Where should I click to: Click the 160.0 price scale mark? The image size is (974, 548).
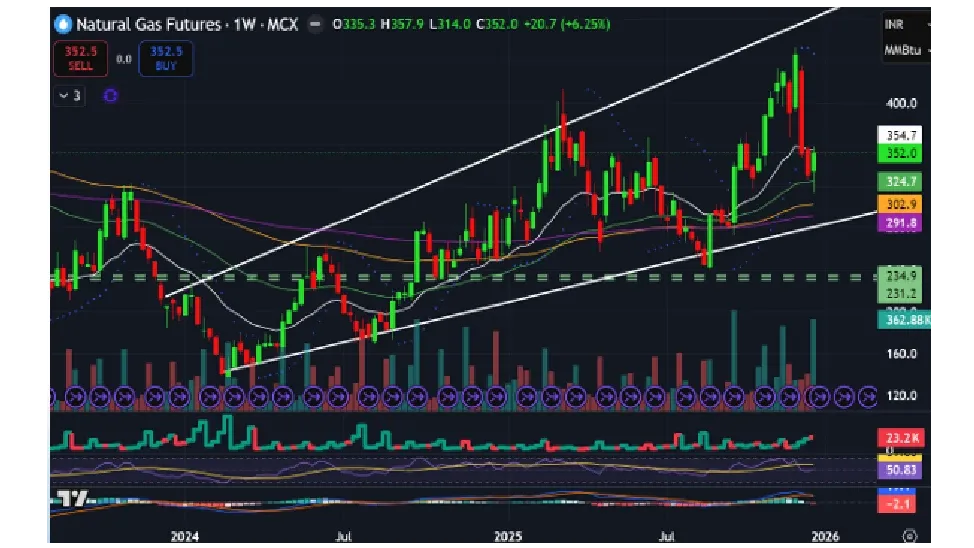[900, 354]
